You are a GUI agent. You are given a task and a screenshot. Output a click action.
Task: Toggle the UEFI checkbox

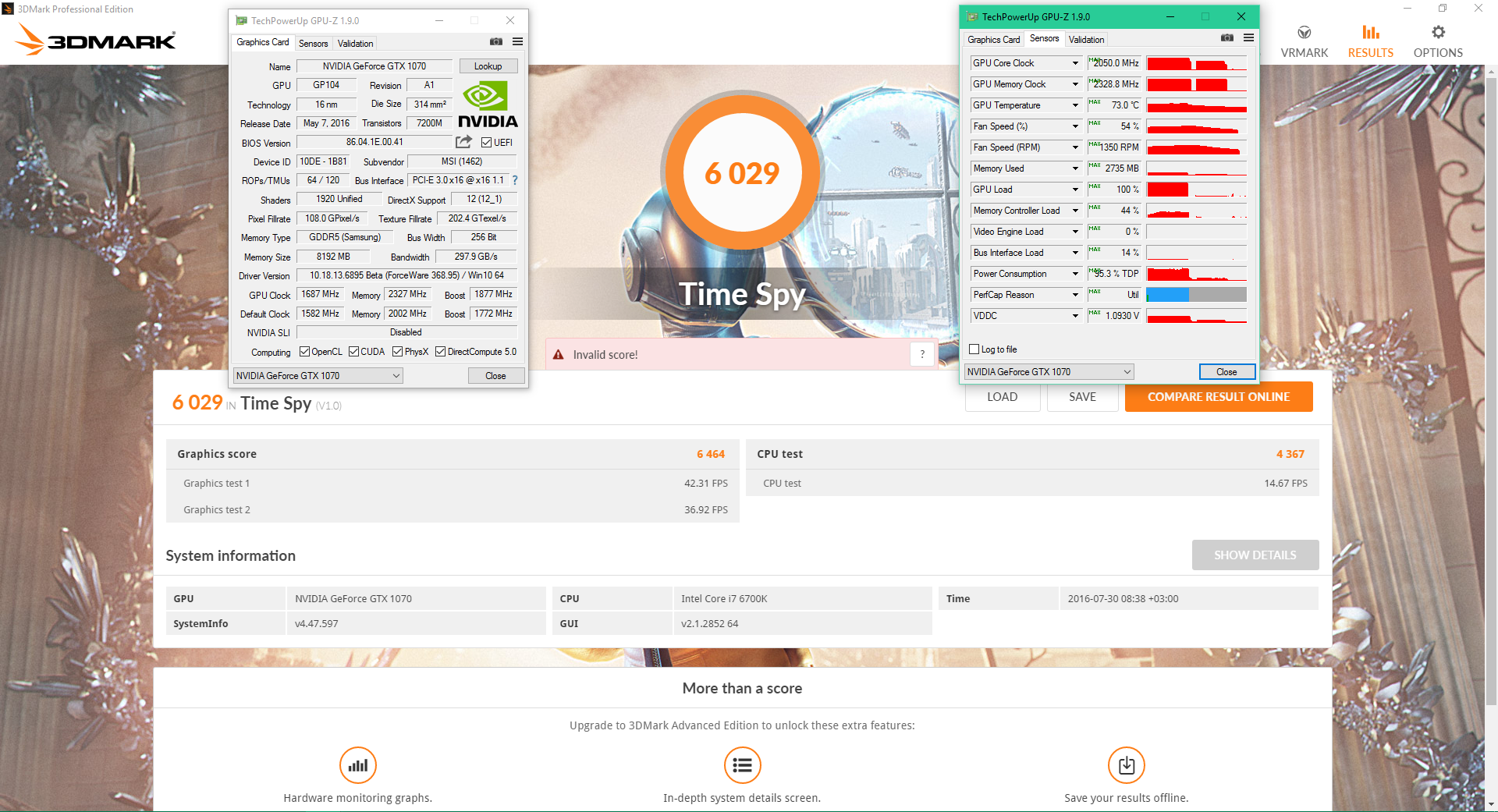point(487,142)
